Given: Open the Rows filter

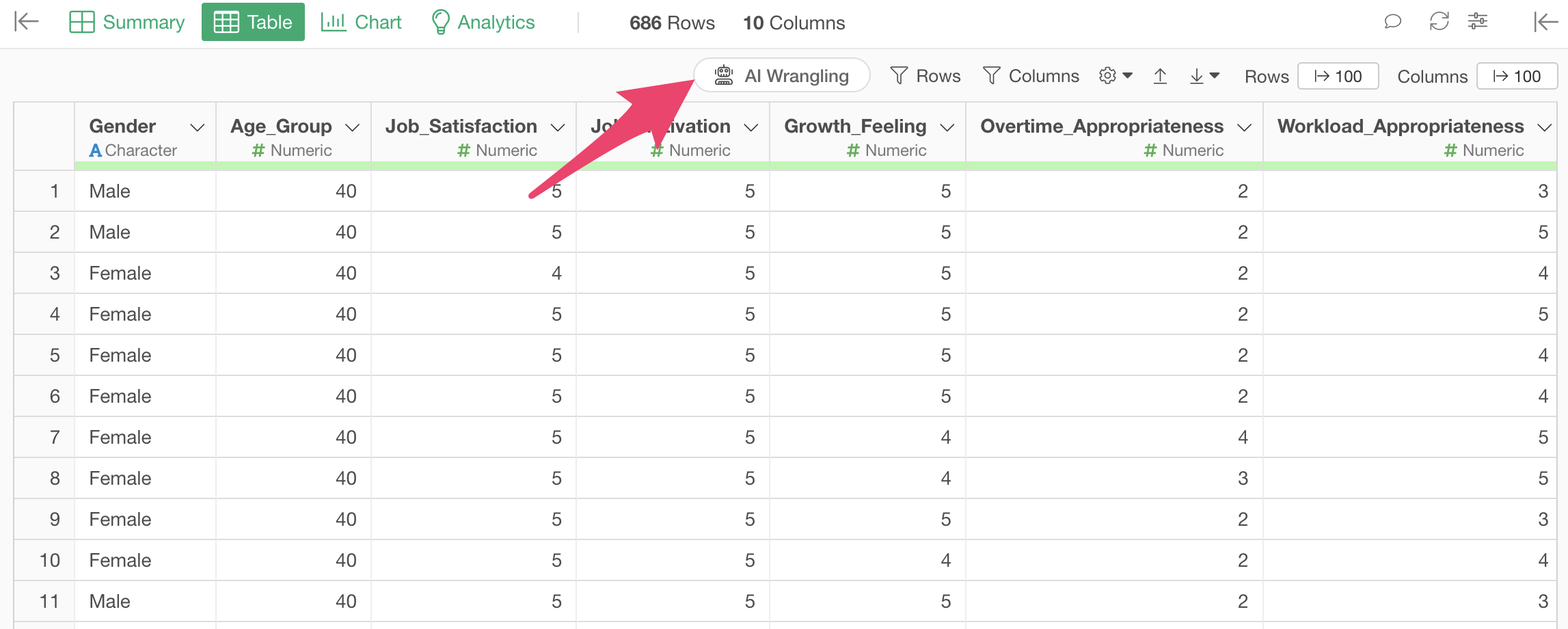Looking at the screenshot, I should 925,76.
